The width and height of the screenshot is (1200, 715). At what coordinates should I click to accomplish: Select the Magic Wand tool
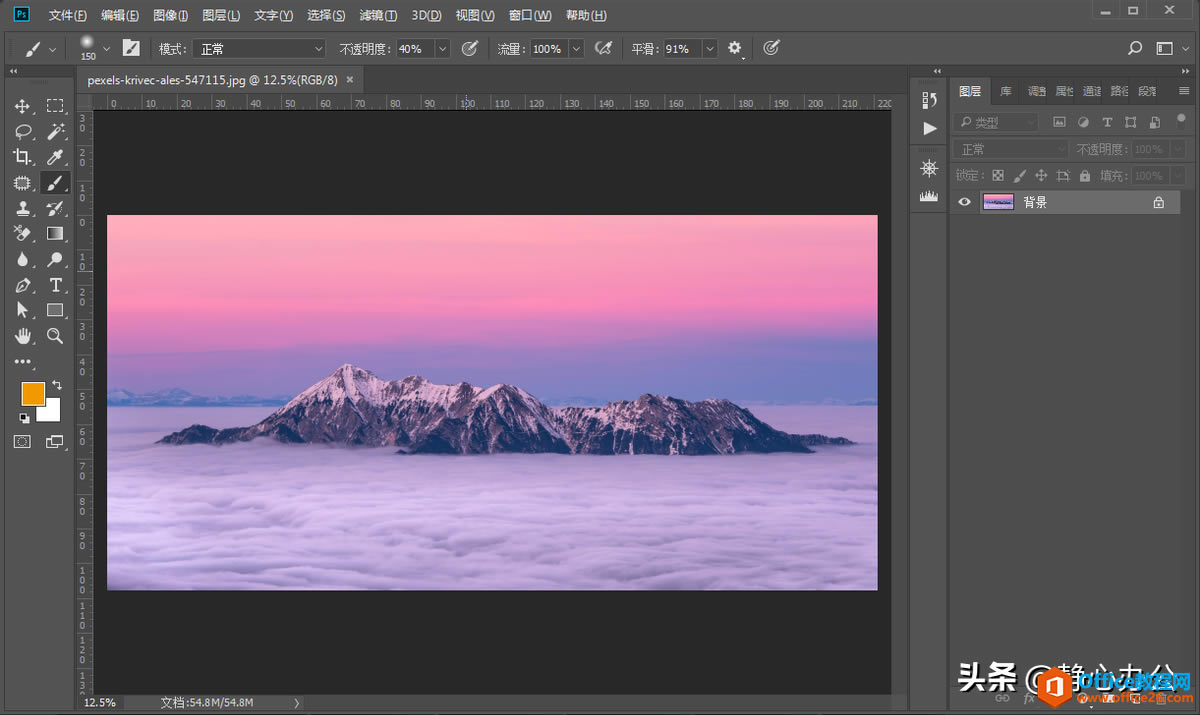(x=55, y=131)
